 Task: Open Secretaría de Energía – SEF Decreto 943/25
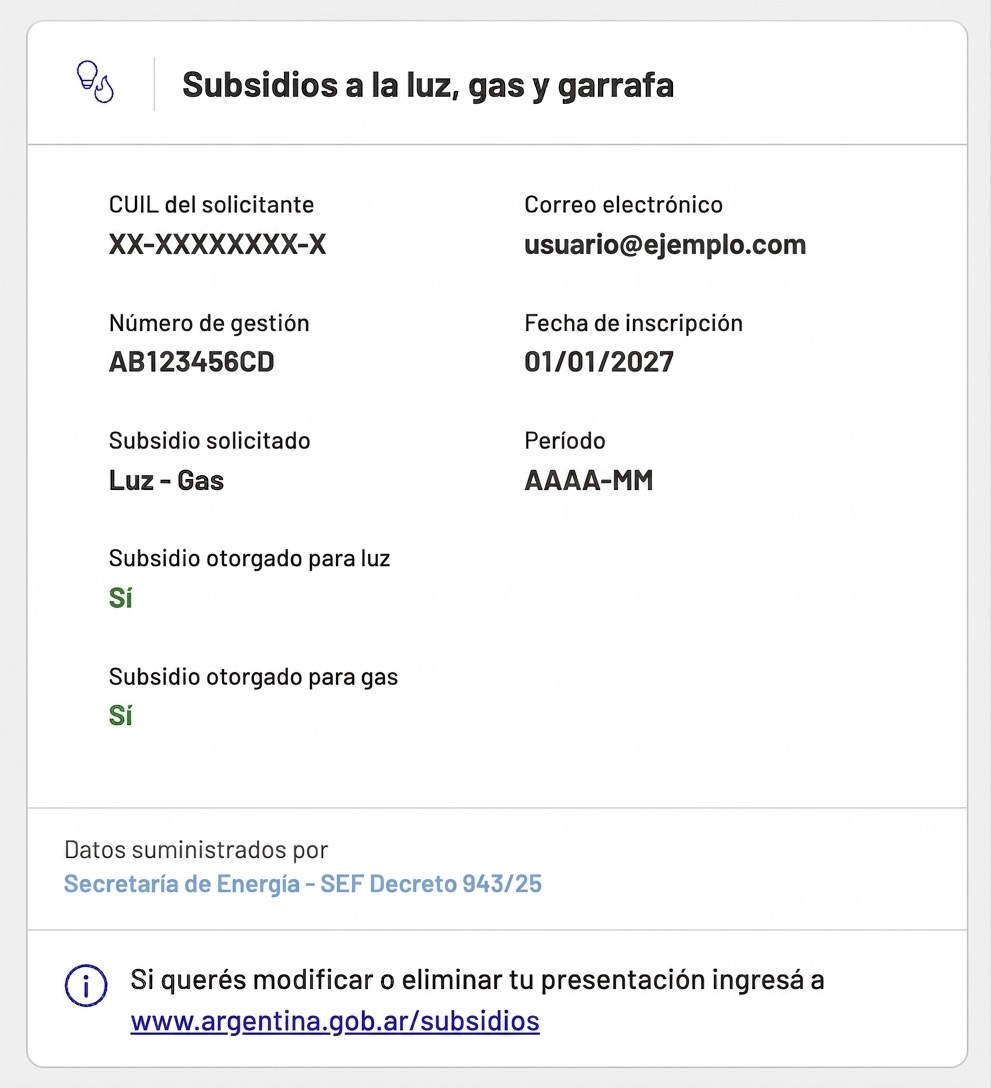pos(303,883)
